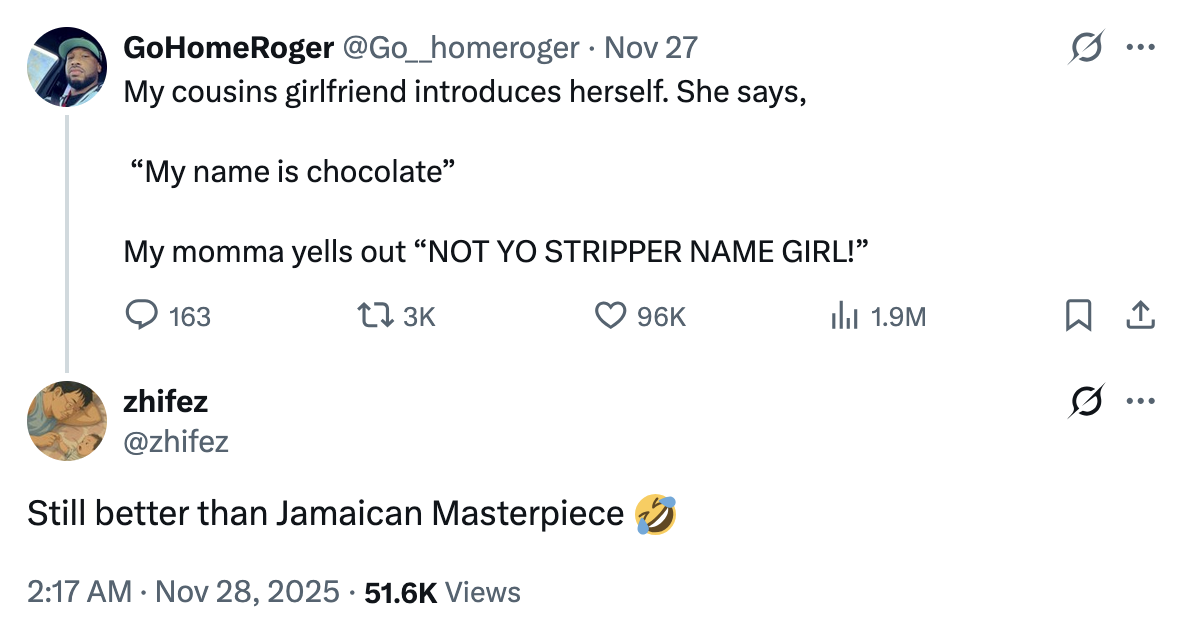Bookmark GoHomeRoger's tweet
The image size is (1188, 640).
click(1077, 316)
